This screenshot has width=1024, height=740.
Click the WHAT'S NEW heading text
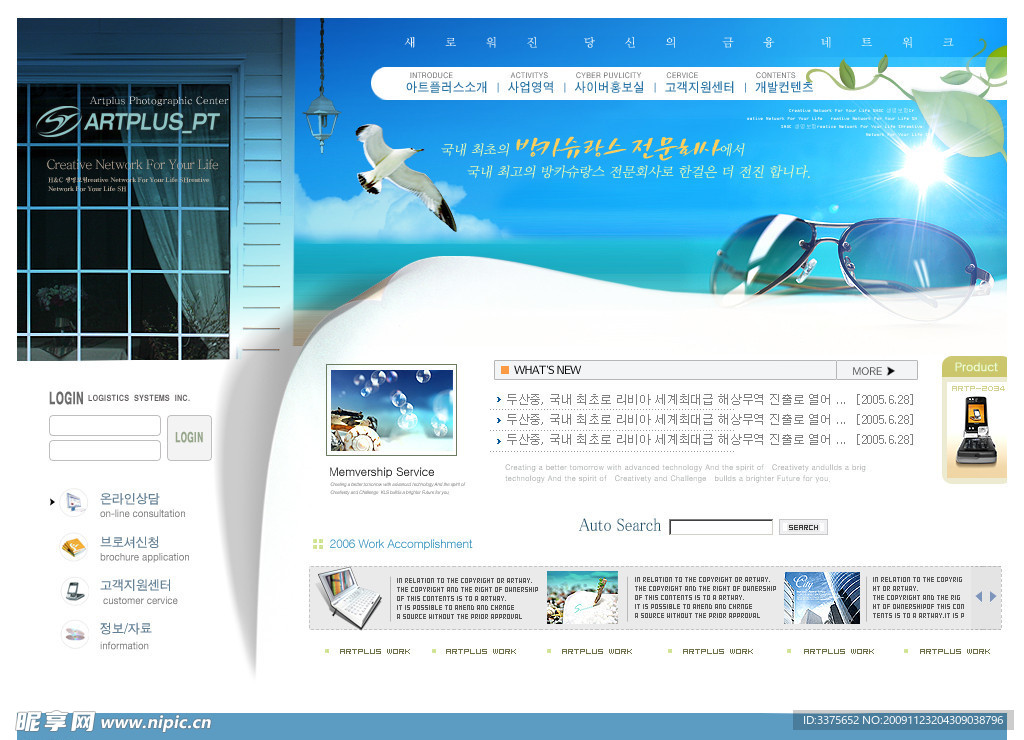(x=547, y=370)
